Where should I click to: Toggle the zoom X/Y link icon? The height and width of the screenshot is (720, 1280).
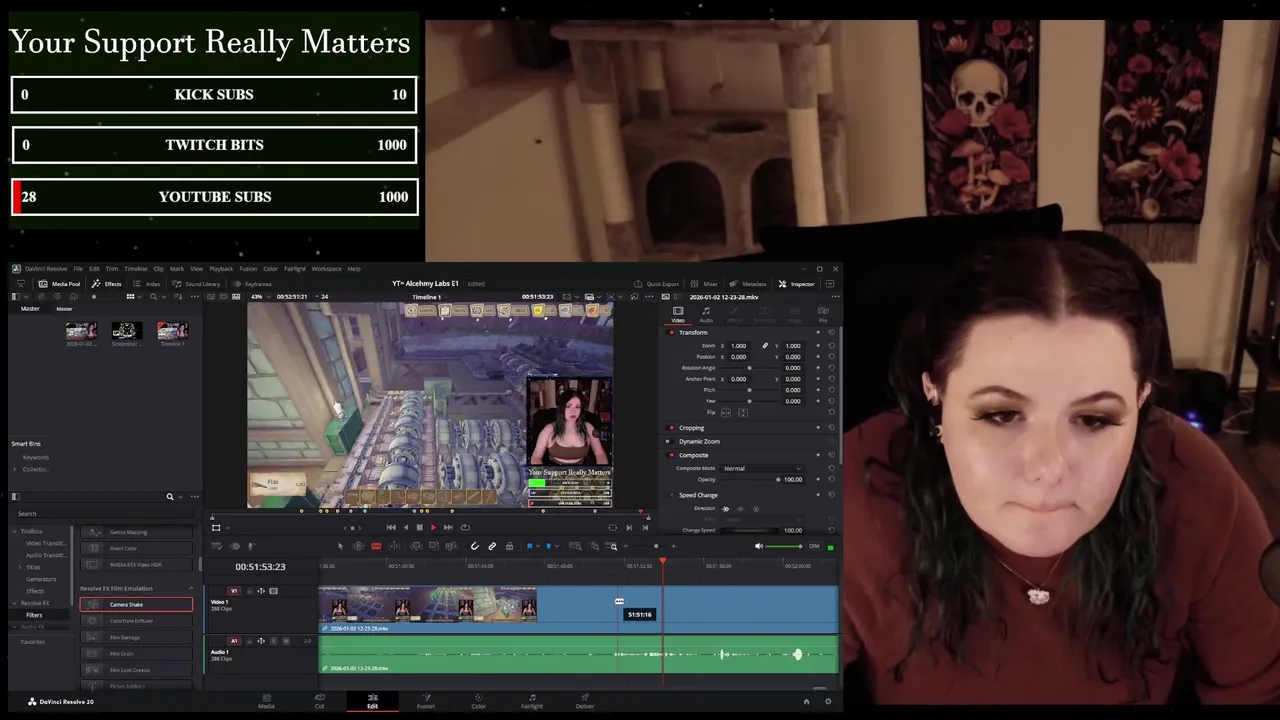pyautogui.click(x=765, y=345)
